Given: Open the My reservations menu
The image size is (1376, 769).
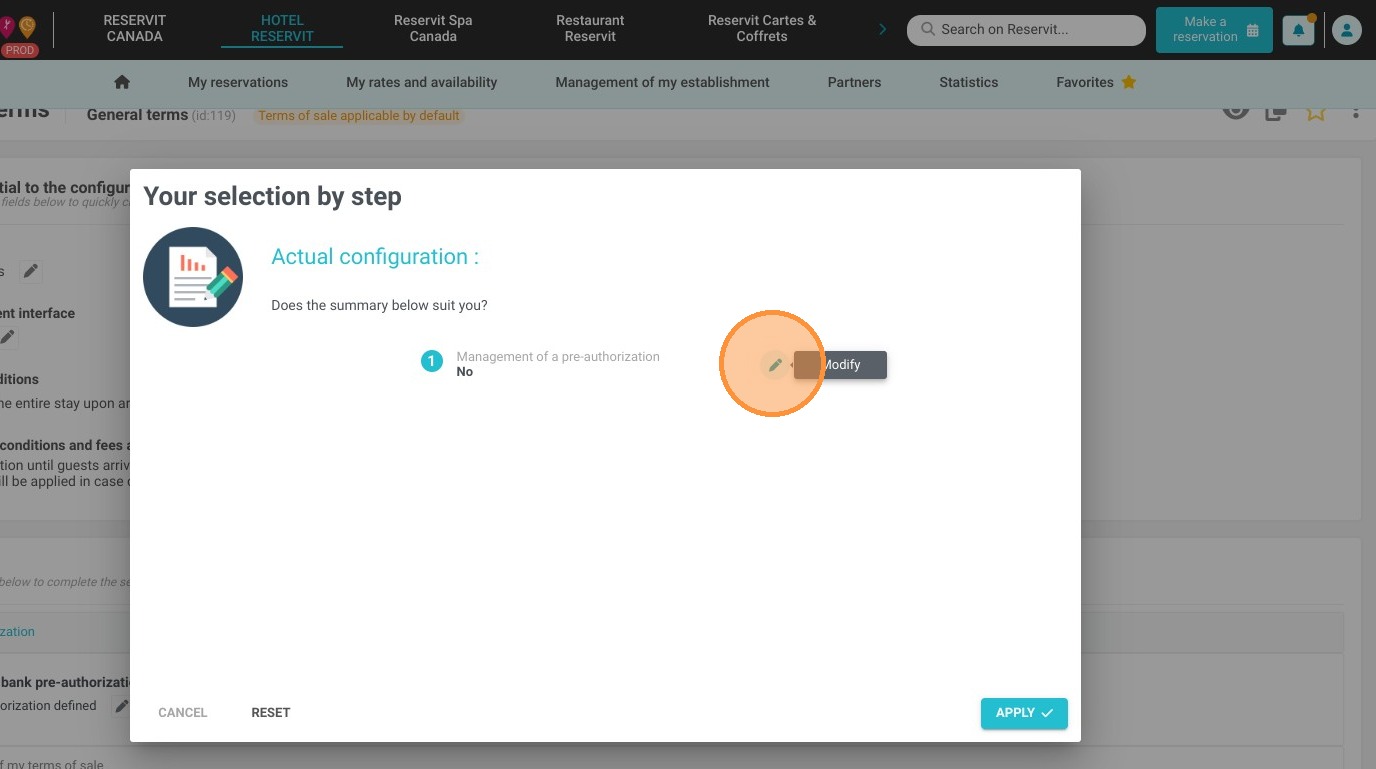Looking at the screenshot, I should click(238, 82).
